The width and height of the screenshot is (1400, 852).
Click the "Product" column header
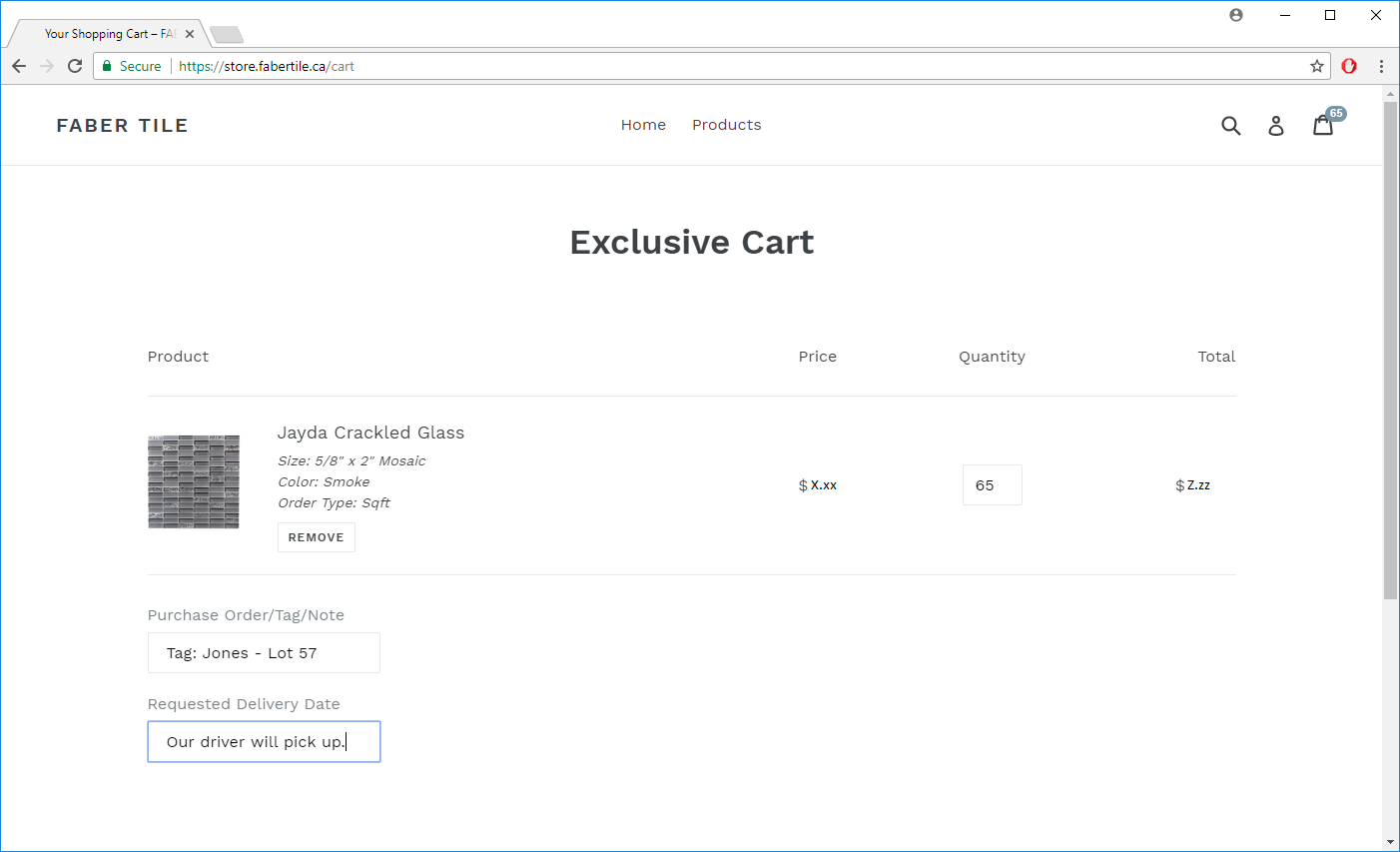[x=178, y=357]
